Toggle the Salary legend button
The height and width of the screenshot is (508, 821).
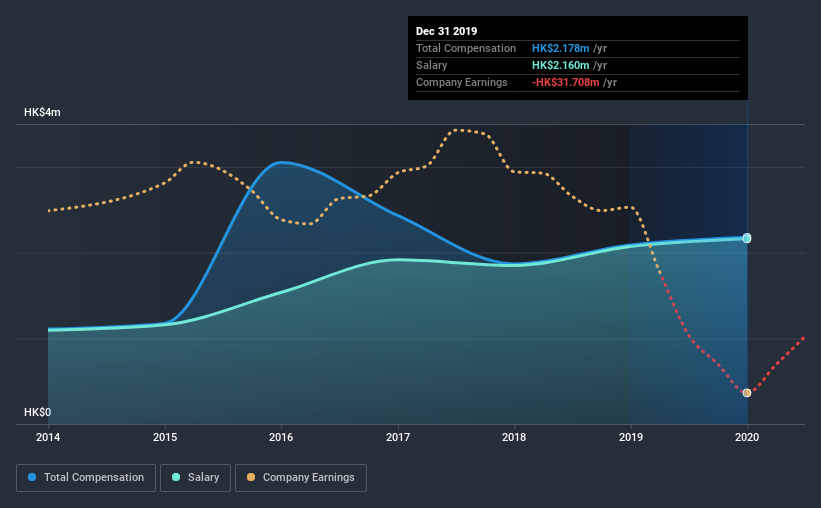195,478
